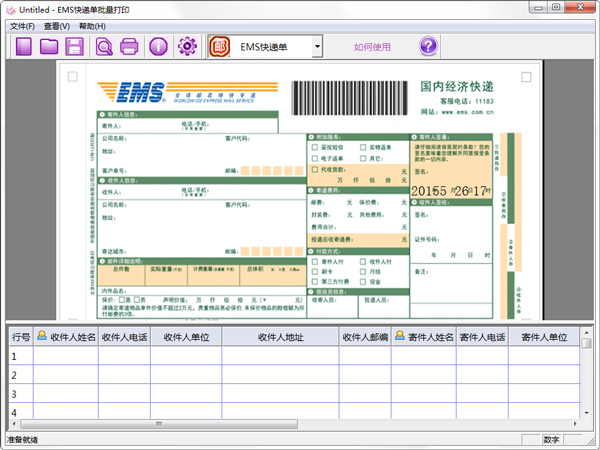600x450 pixels.
Task: Check the 现金 payment box
Action: click(x=363, y=282)
